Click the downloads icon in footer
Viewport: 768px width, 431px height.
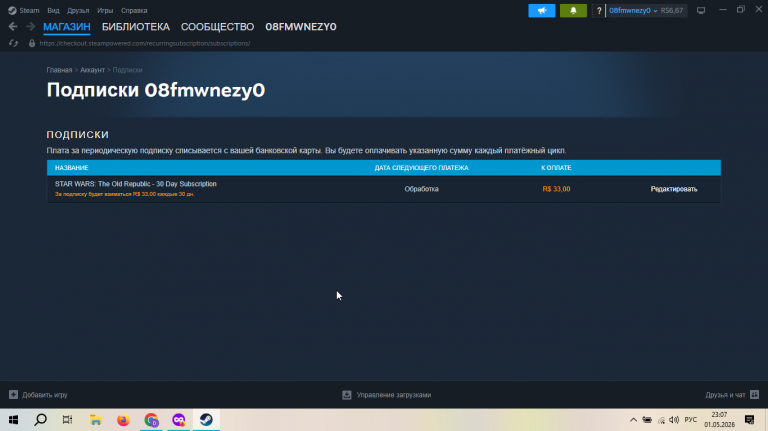coord(347,395)
